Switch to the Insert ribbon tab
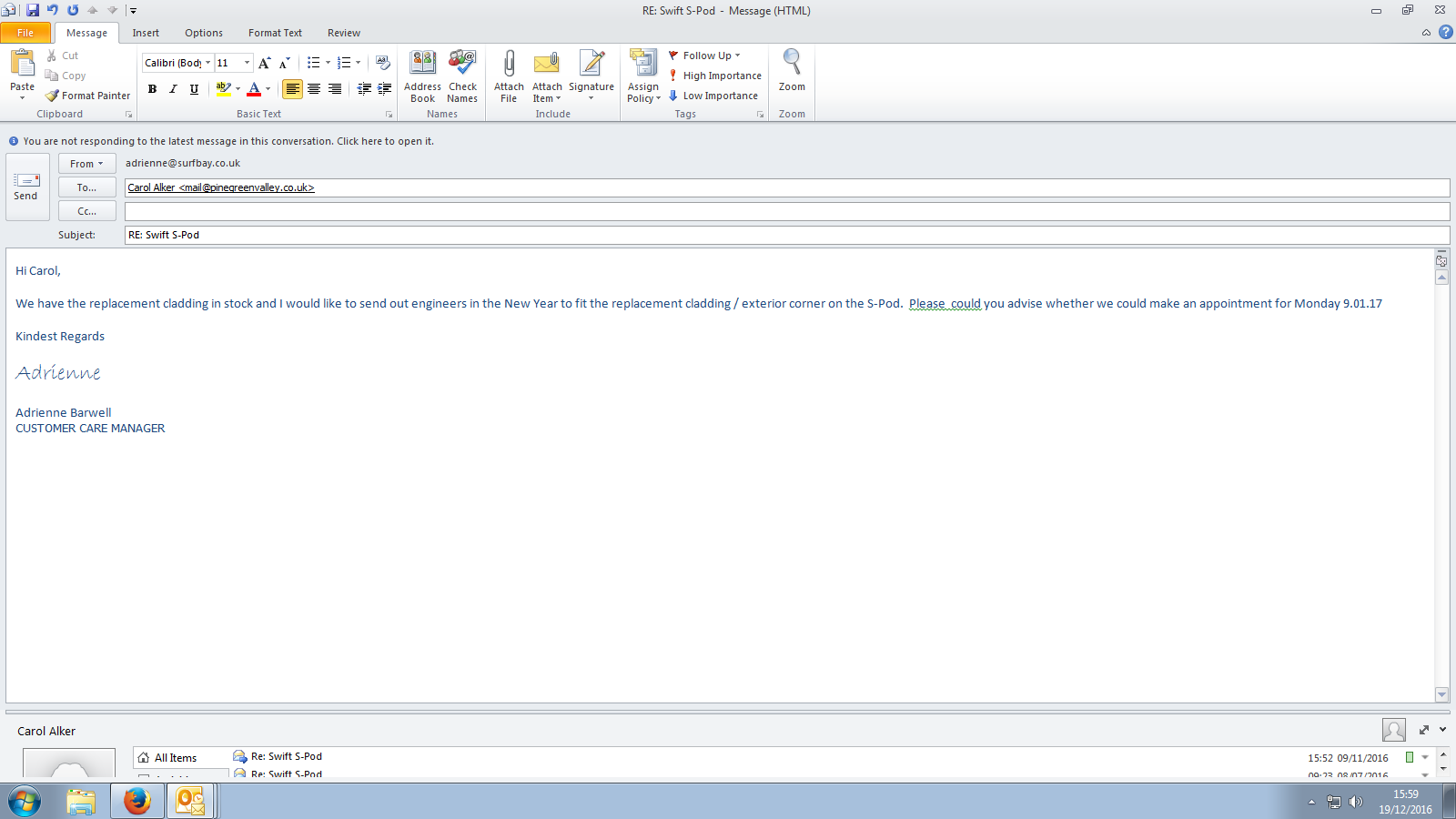Image resolution: width=1456 pixels, height=819 pixels. (146, 33)
